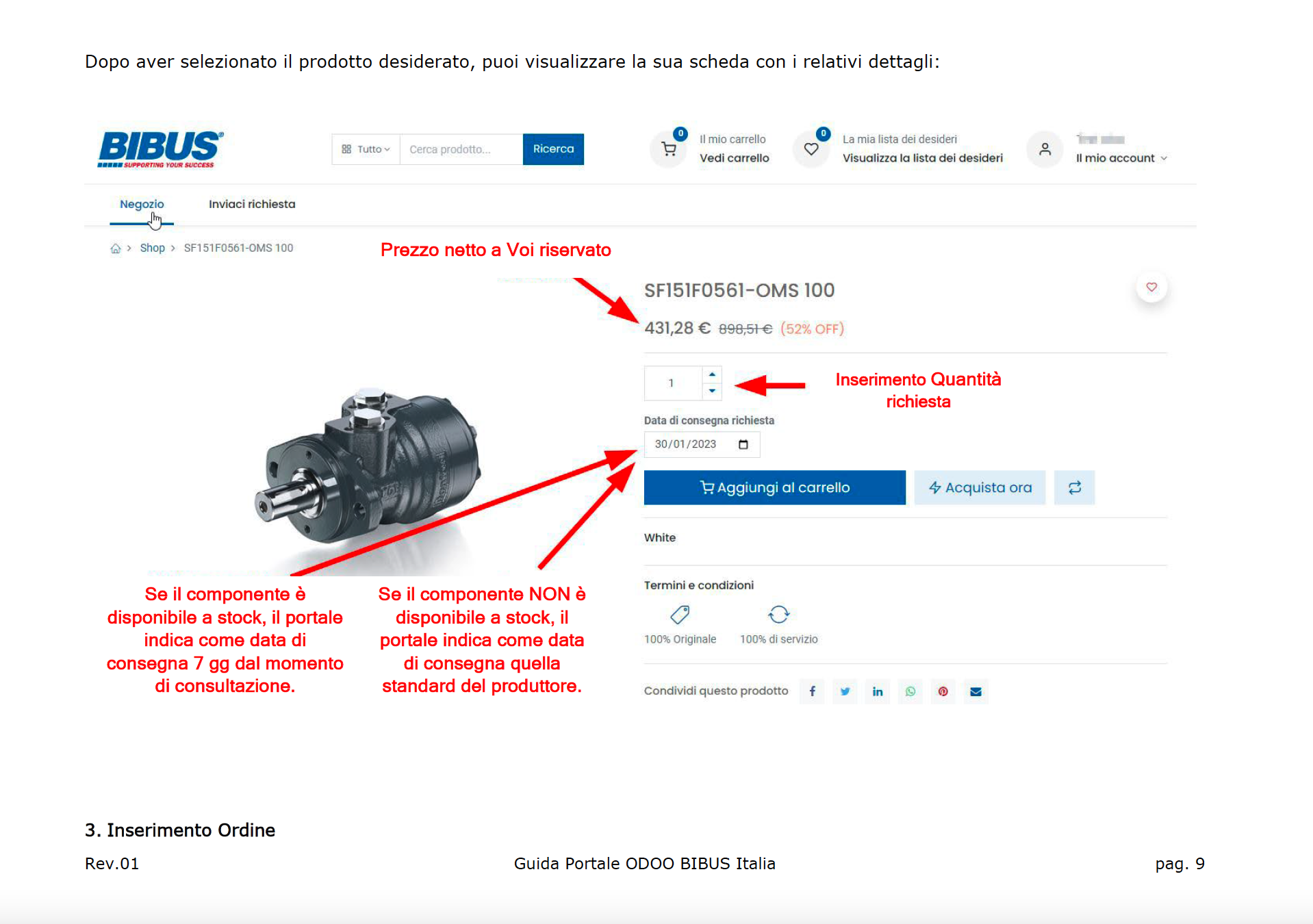Share product by email icon

click(x=976, y=691)
